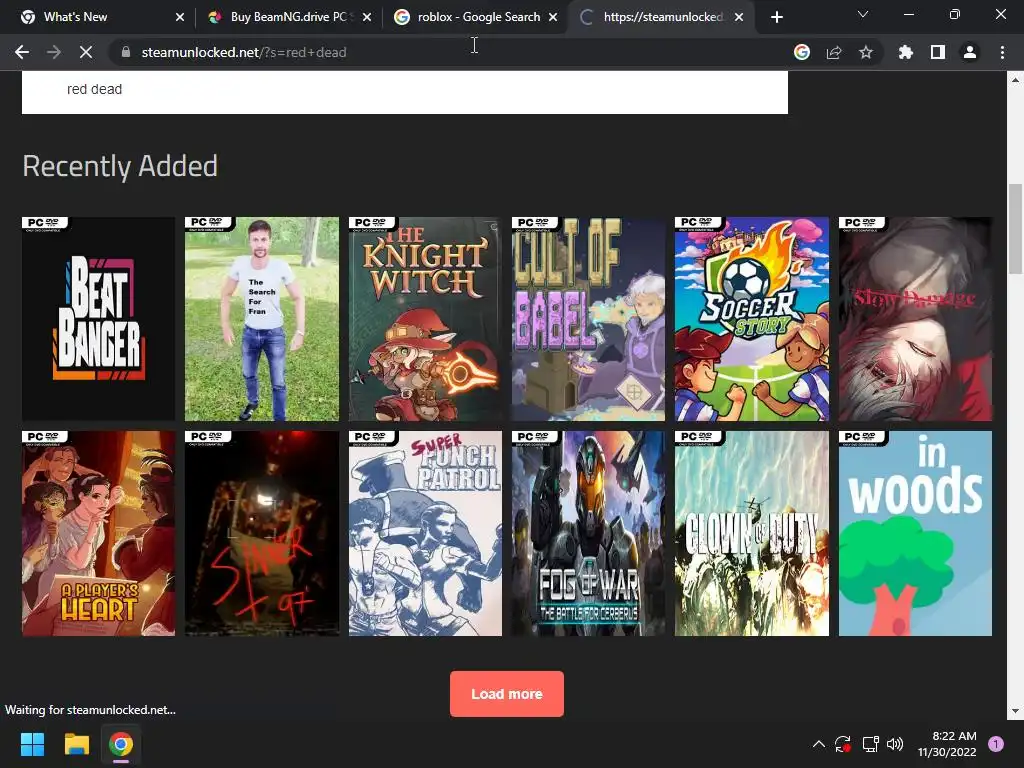This screenshot has height=768, width=1024.
Task: Select the steamunlocked tab
Action: point(663,17)
